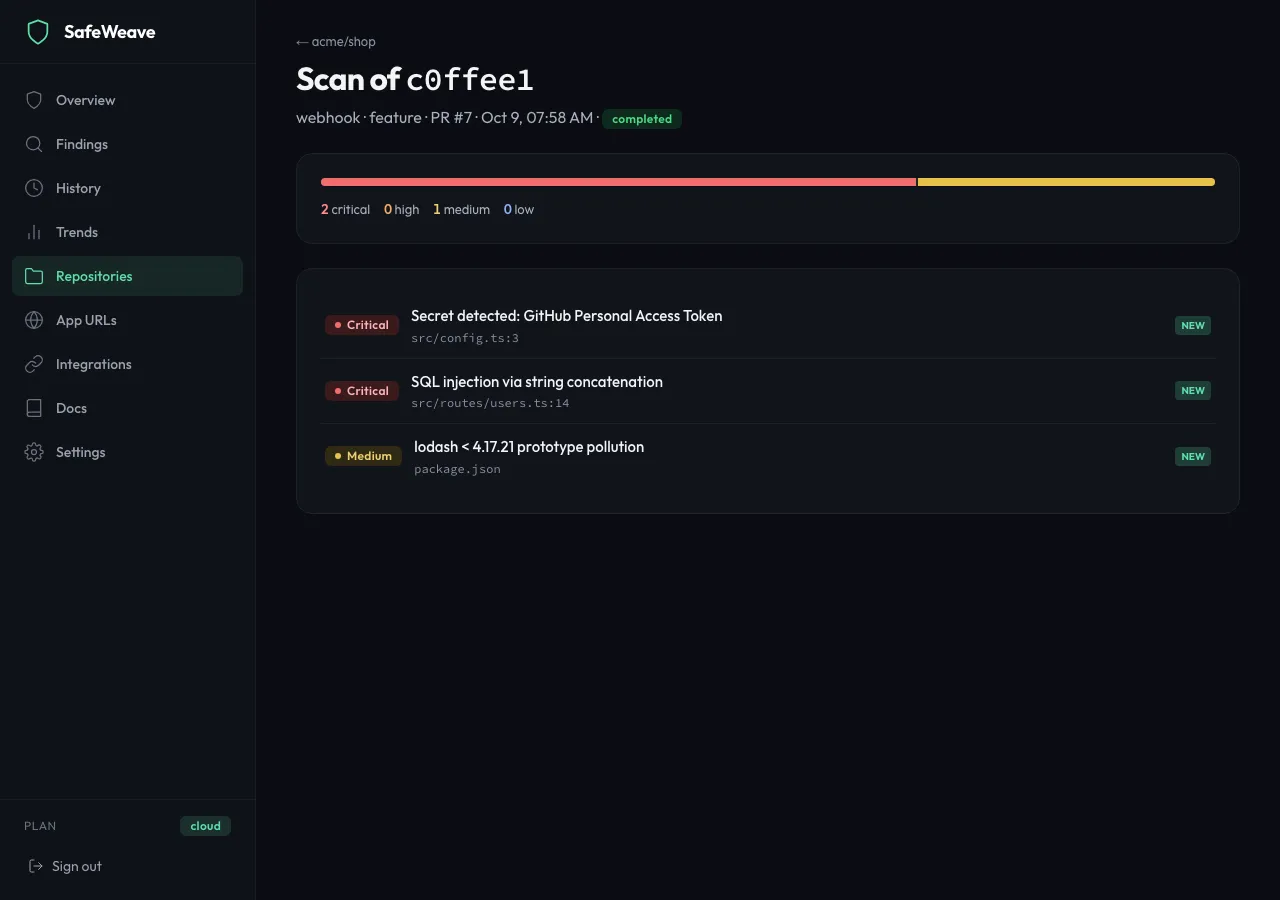
Task: Open the Trends section
Action: click(127, 232)
